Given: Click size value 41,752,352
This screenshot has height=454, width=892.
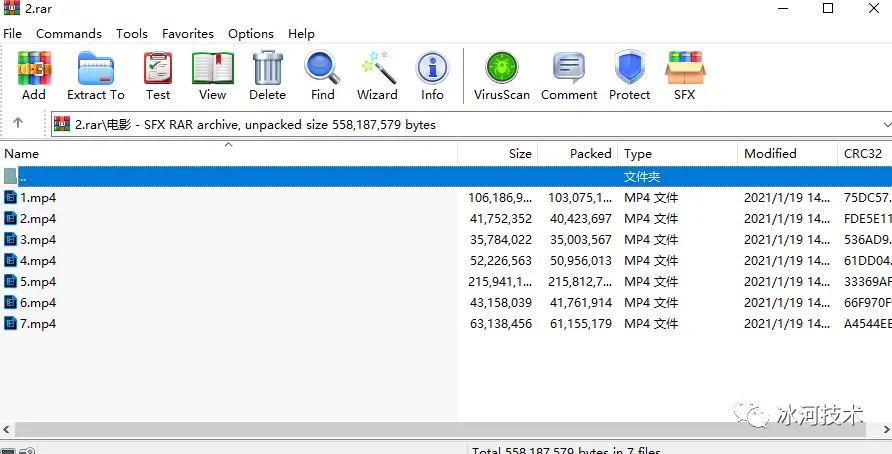Looking at the screenshot, I should pos(501,218).
